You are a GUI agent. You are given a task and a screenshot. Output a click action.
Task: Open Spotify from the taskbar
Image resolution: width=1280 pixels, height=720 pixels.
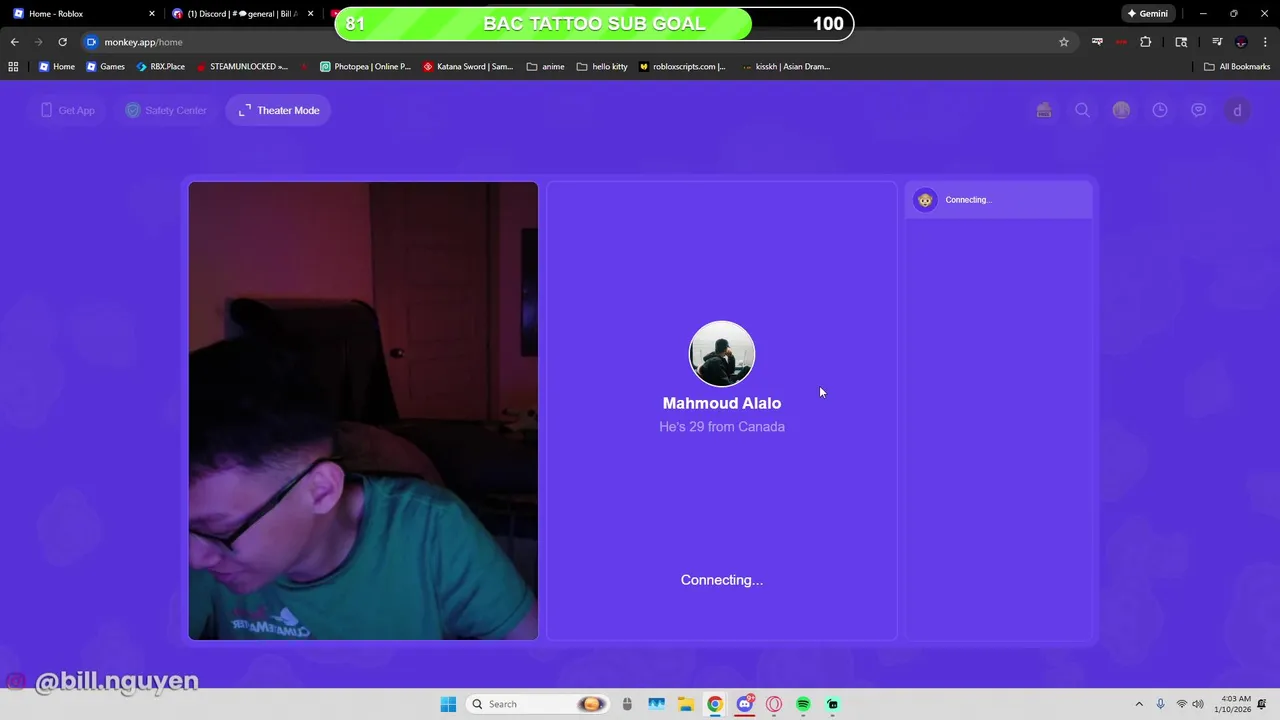[x=803, y=704]
